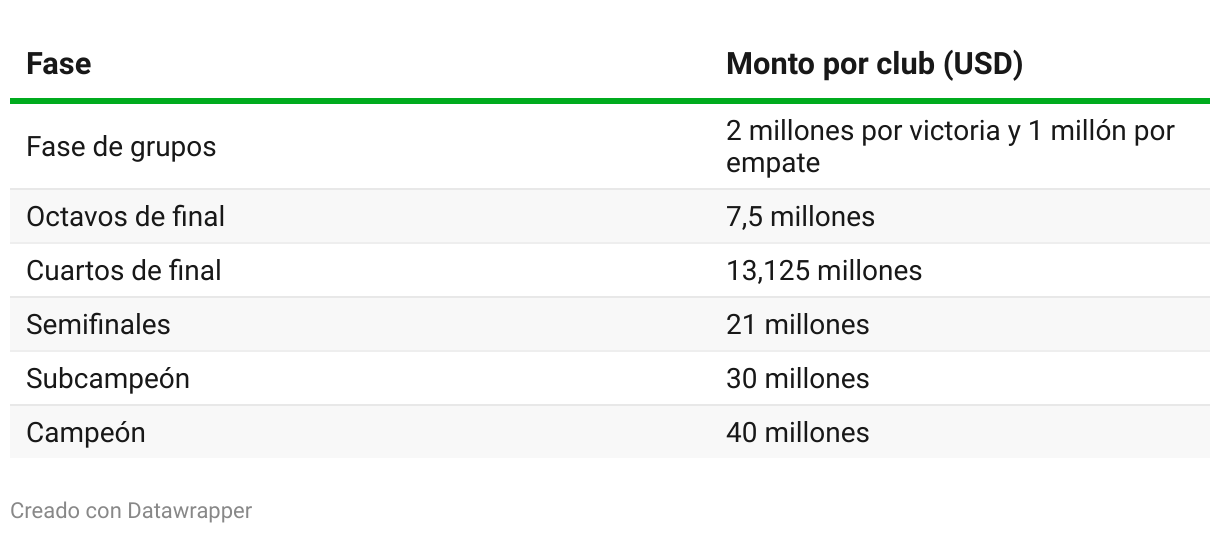Image resolution: width=1220 pixels, height=534 pixels.
Task: Click the Monto por club (USD) header
Action: (x=874, y=64)
